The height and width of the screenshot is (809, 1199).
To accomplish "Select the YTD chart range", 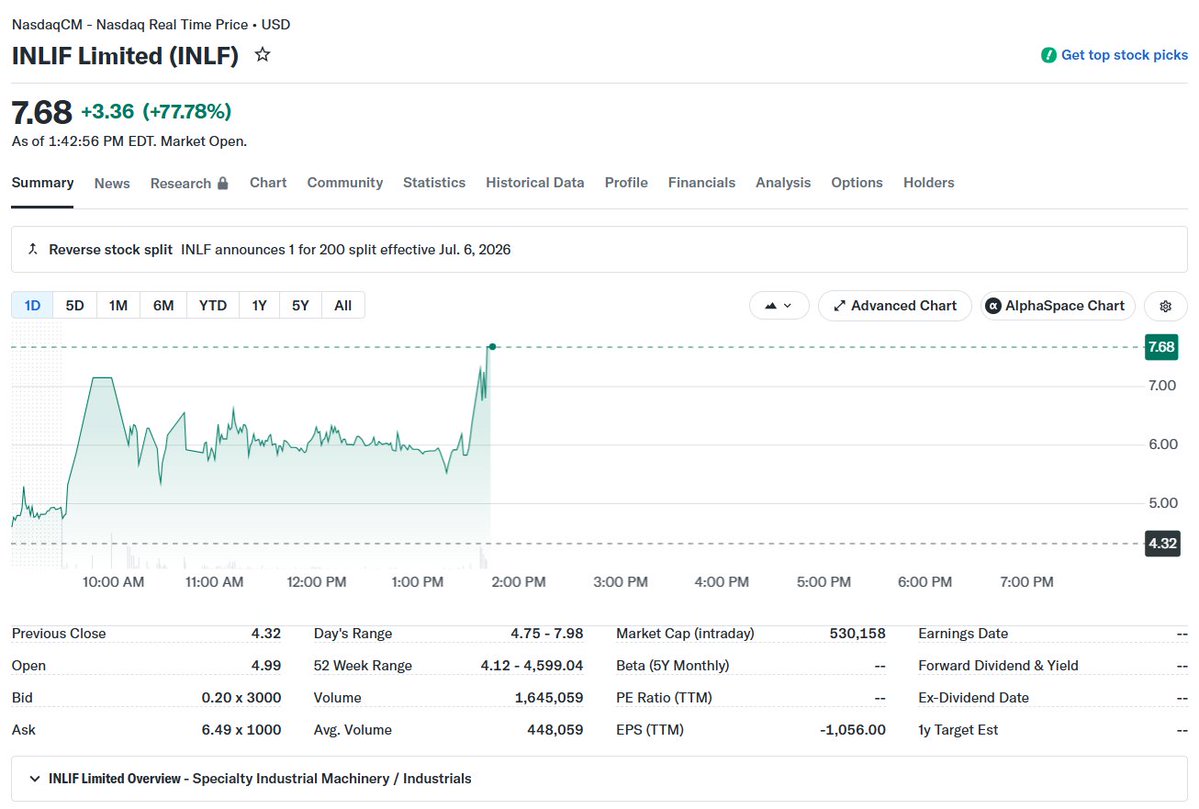I will [213, 305].
